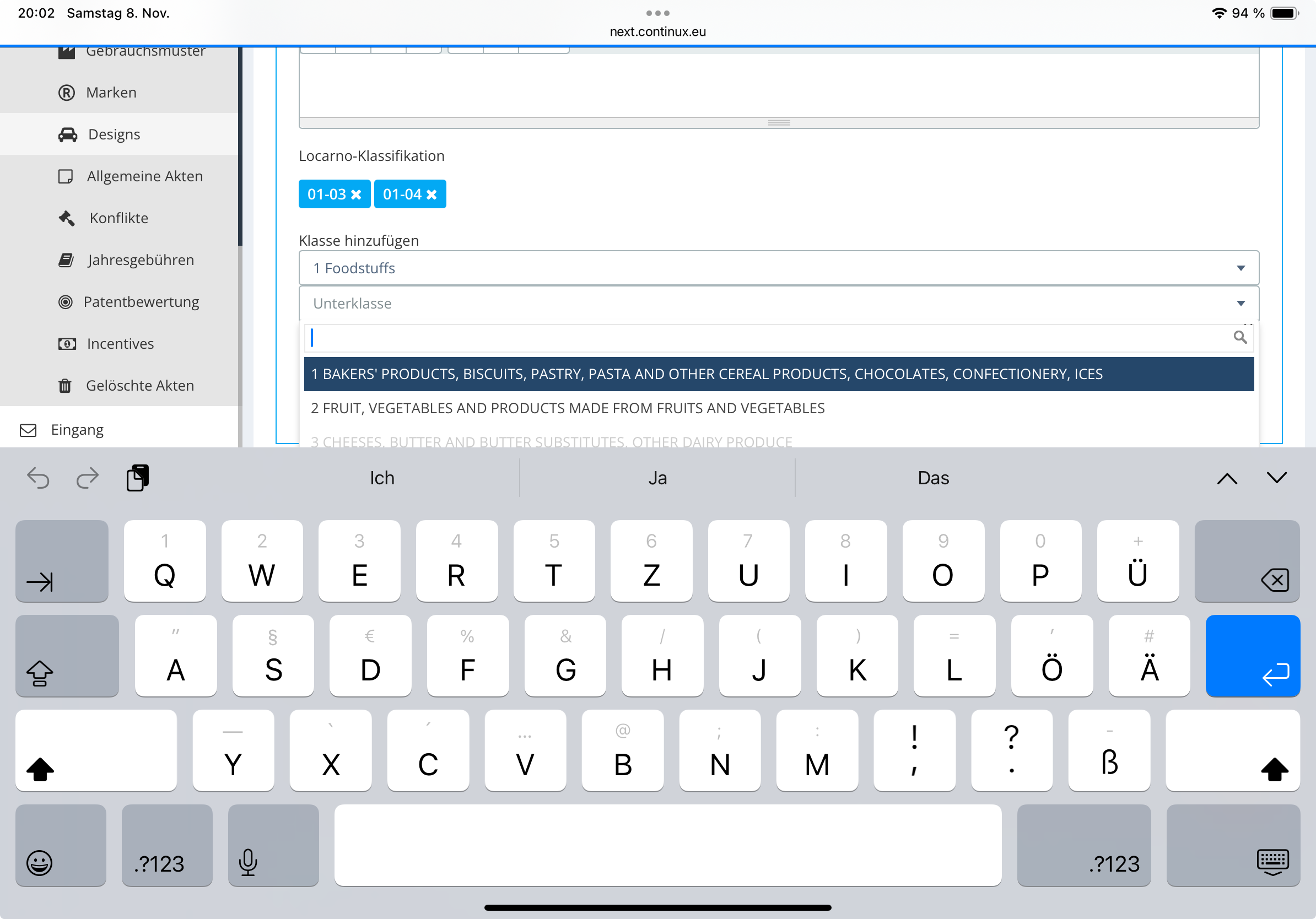Screen dimensions: 1316x919
Task: Open the 1 Foodstuffs class dropdown
Action: pos(778,268)
